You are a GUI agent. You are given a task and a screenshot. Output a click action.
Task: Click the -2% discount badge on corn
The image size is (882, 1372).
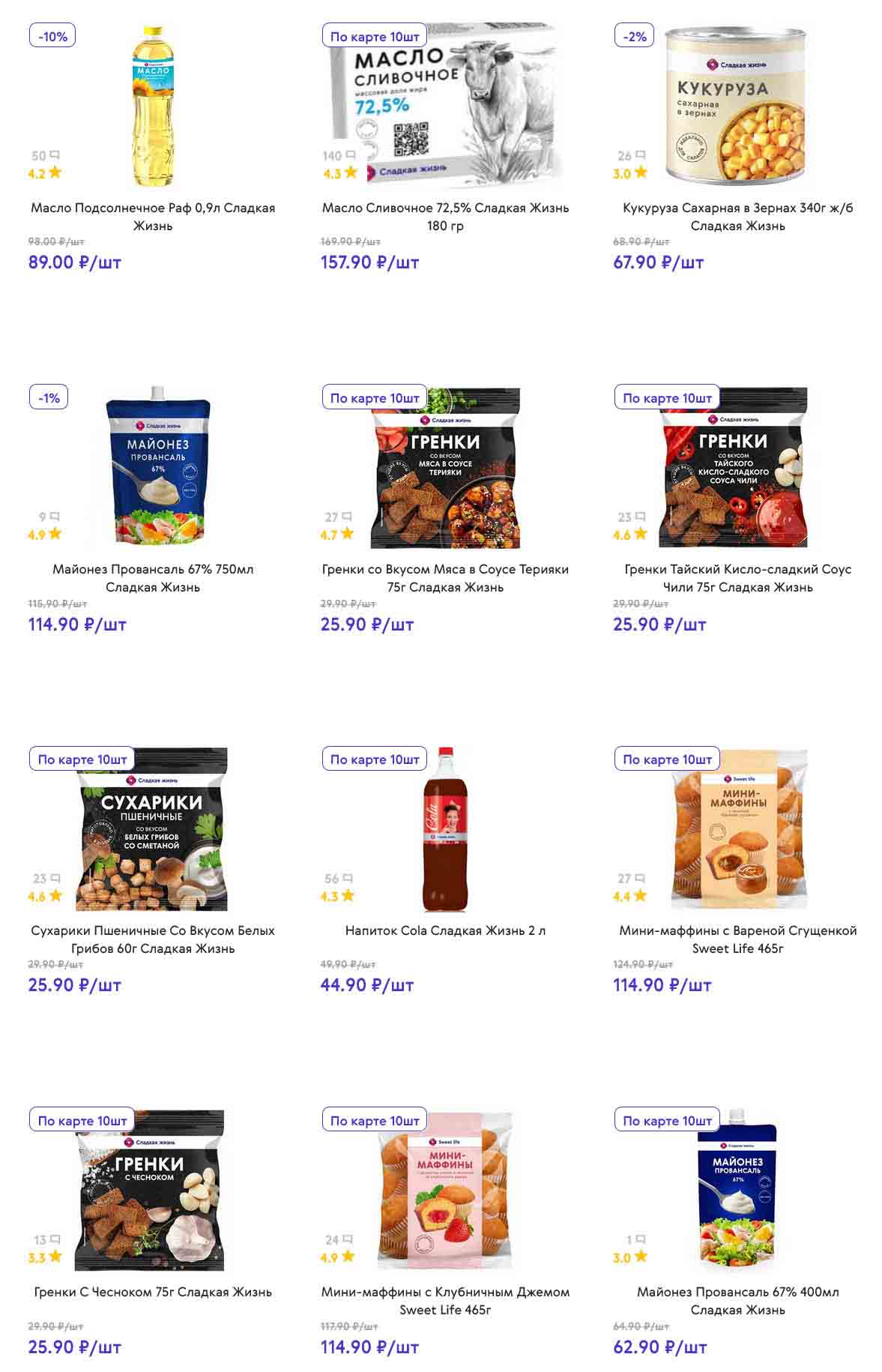[635, 36]
